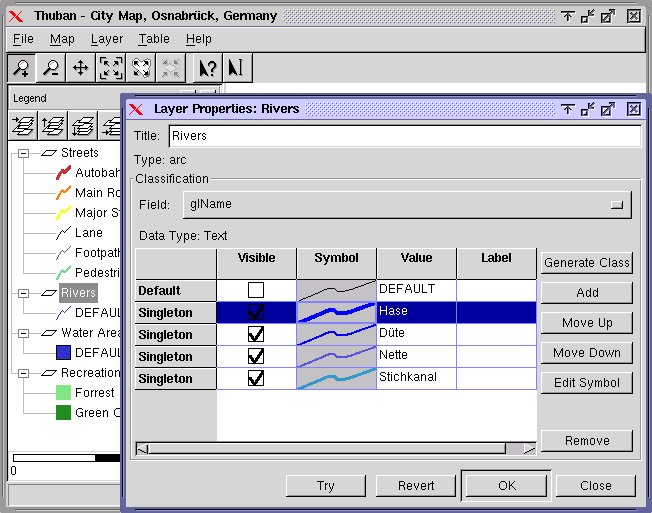Screen dimensions: 652x513
Task: Select the Identify shape tool
Action: 208,68
